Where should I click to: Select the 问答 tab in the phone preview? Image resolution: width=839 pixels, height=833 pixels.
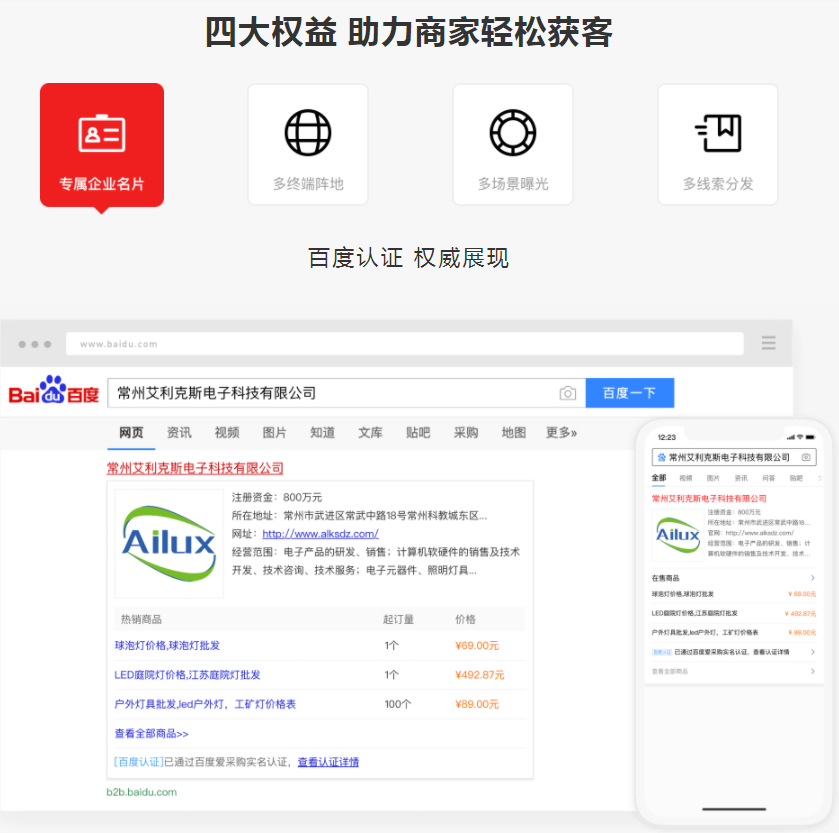point(768,478)
